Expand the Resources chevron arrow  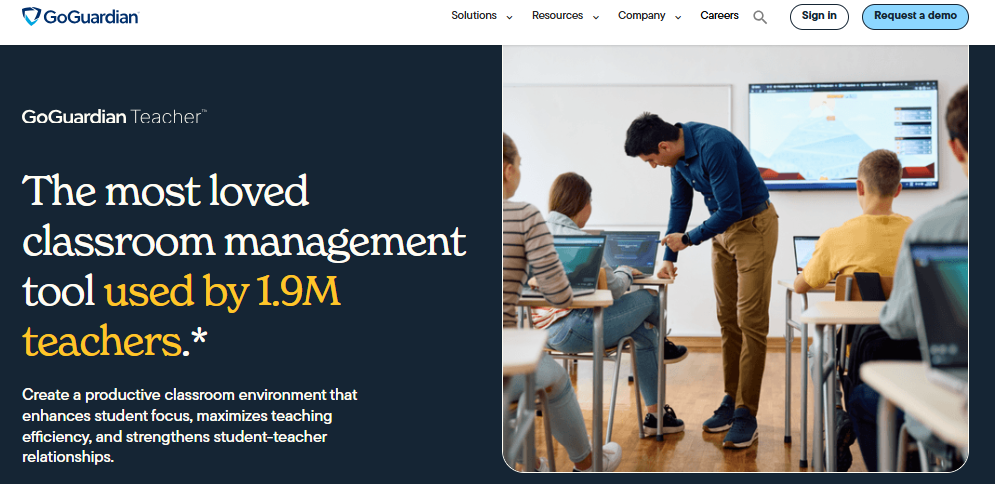(596, 18)
